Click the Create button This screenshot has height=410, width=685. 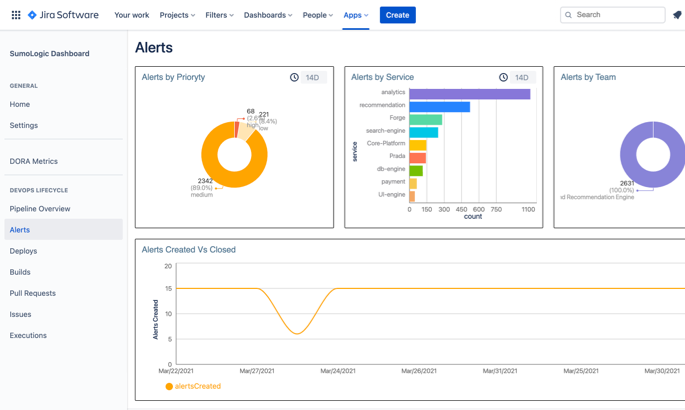click(397, 15)
